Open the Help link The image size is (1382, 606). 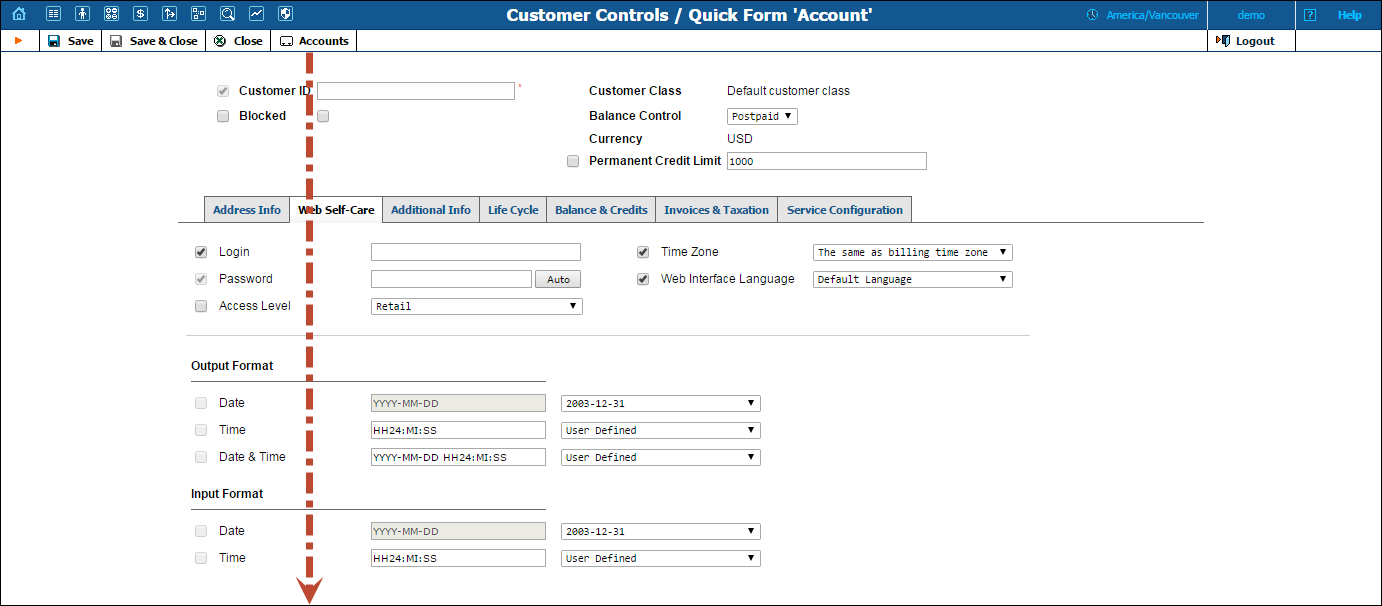[x=1350, y=15]
